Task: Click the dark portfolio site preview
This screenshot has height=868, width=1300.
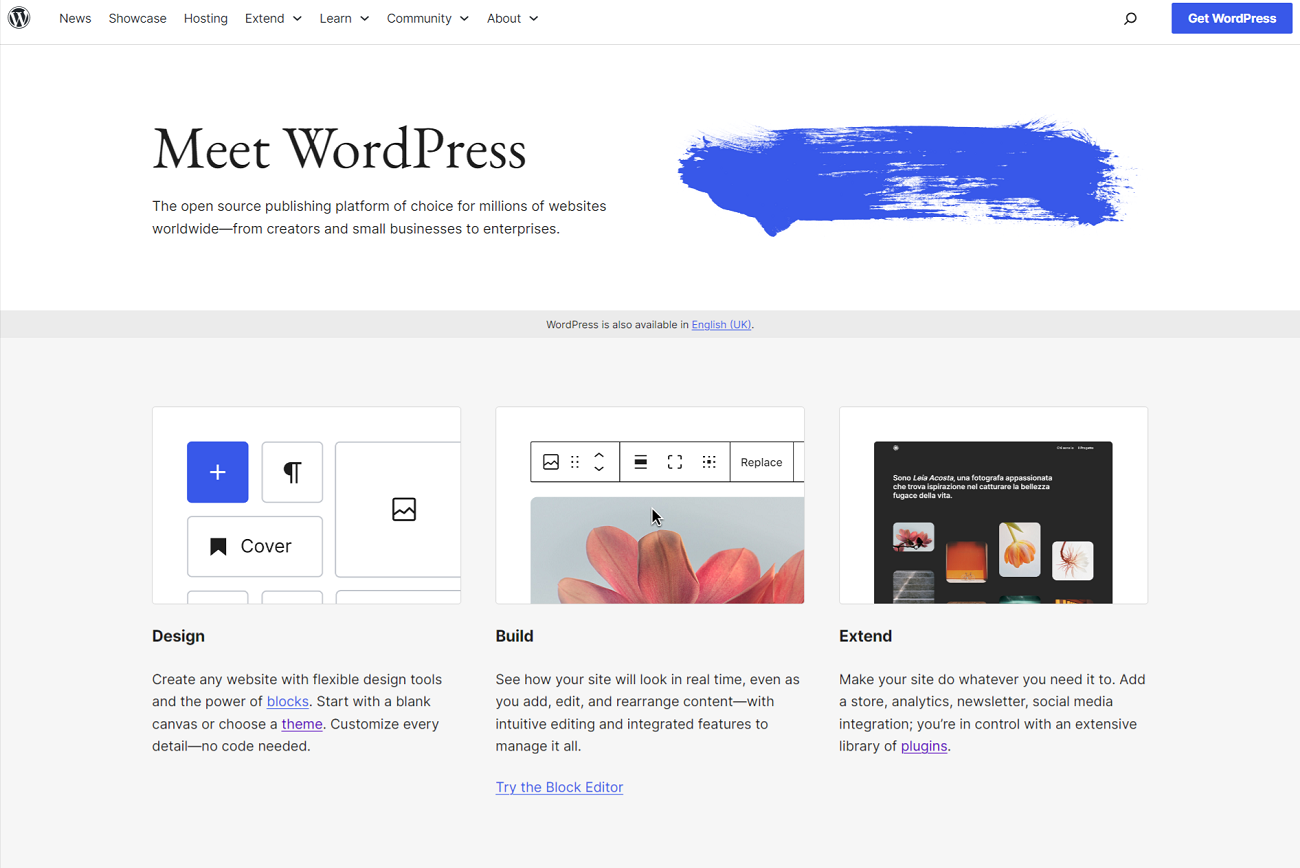Action: [x=993, y=522]
